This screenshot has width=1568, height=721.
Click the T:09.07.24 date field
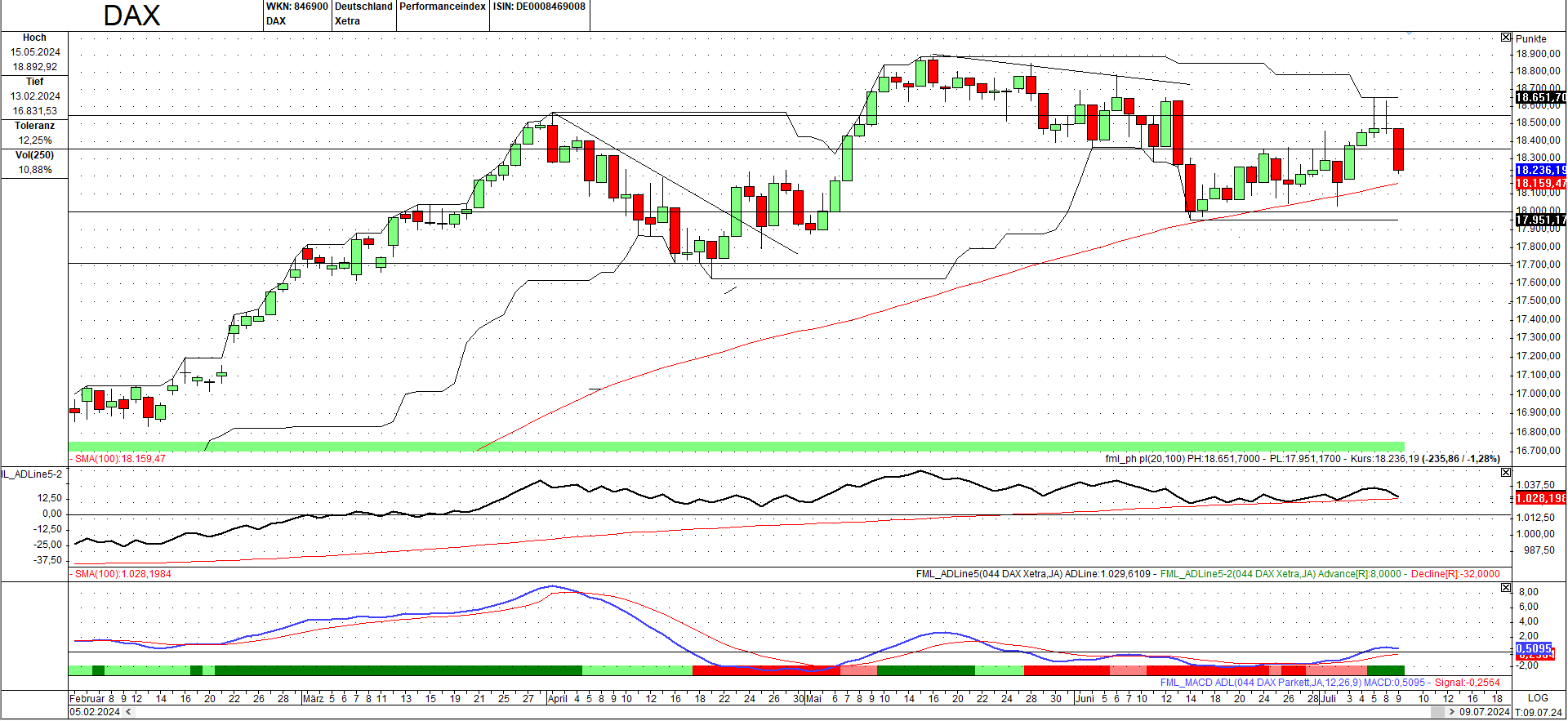pyautogui.click(x=1539, y=712)
